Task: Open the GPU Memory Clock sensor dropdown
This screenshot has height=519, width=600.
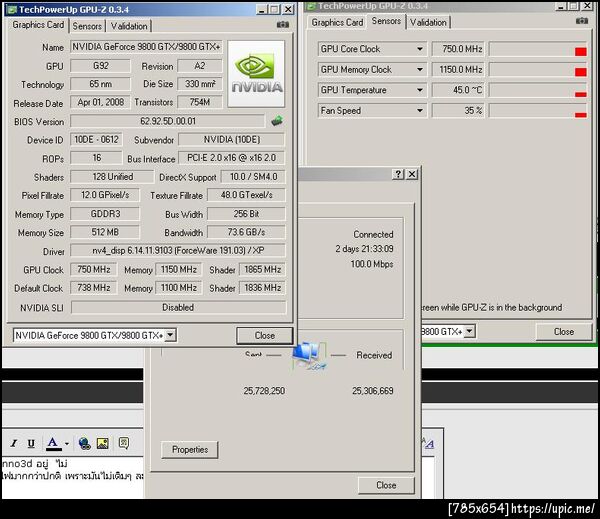Action: [420, 70]
